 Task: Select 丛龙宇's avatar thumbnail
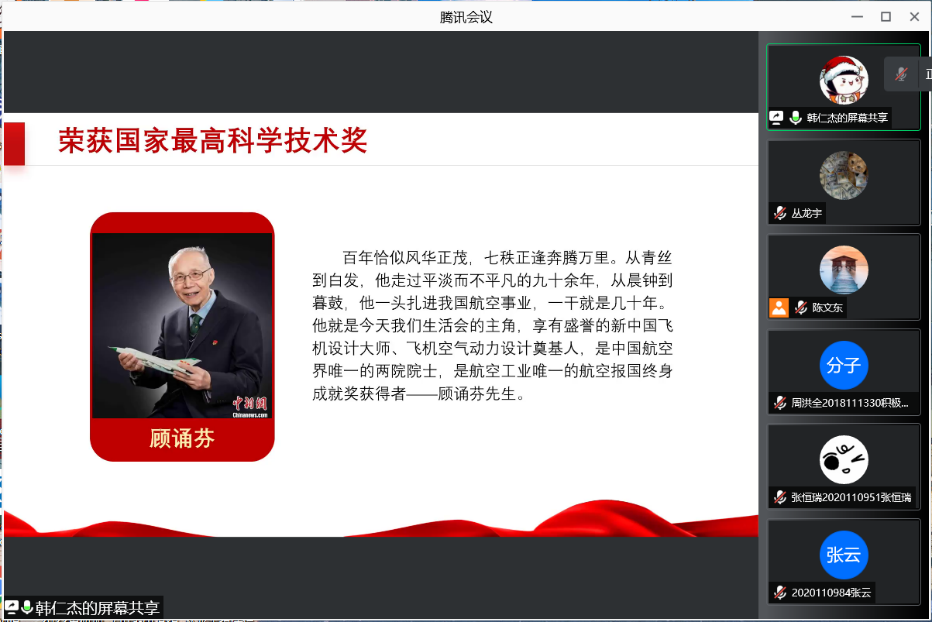coord(843,175)
